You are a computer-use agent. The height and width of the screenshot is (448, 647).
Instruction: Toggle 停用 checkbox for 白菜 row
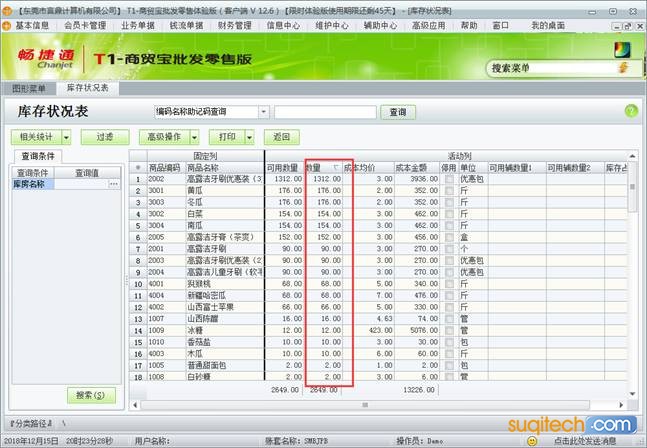449,214
